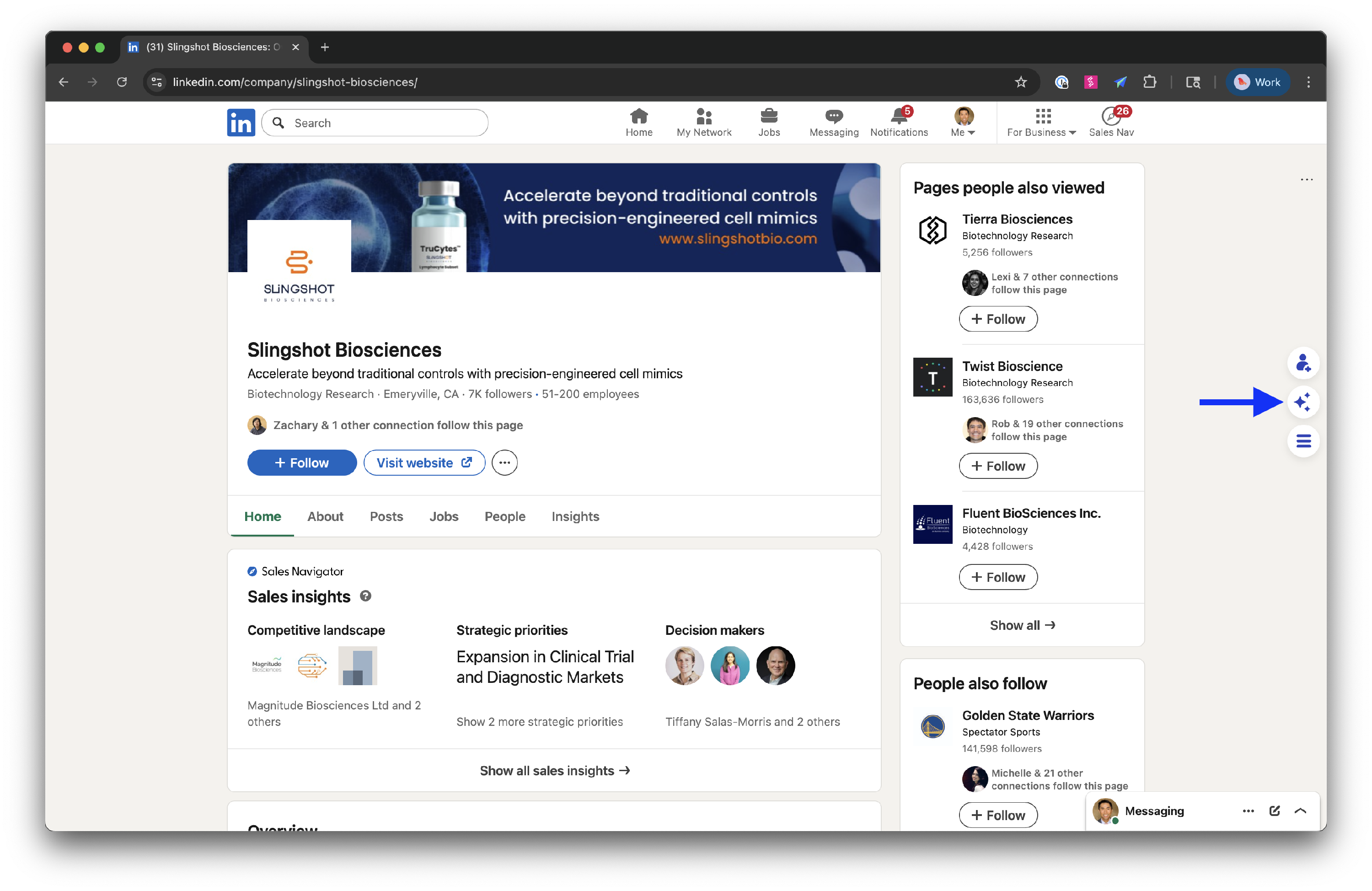Open Twist Bioscience page title

point(1012,366)
